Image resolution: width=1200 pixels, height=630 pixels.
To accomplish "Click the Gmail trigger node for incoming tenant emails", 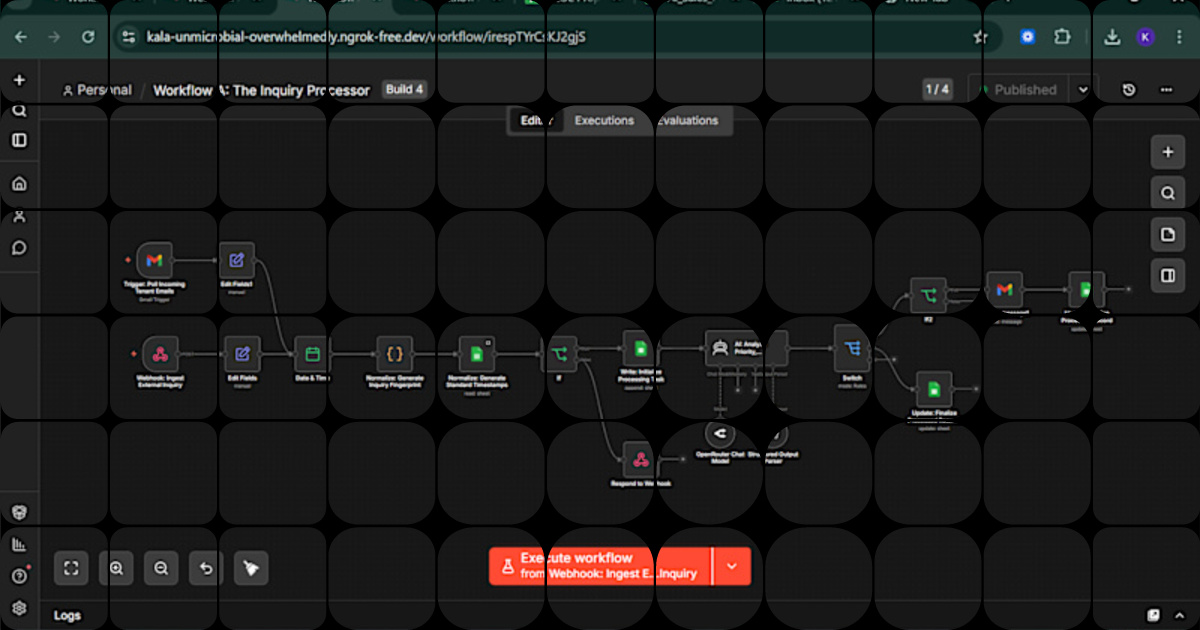I will point(154,260).
